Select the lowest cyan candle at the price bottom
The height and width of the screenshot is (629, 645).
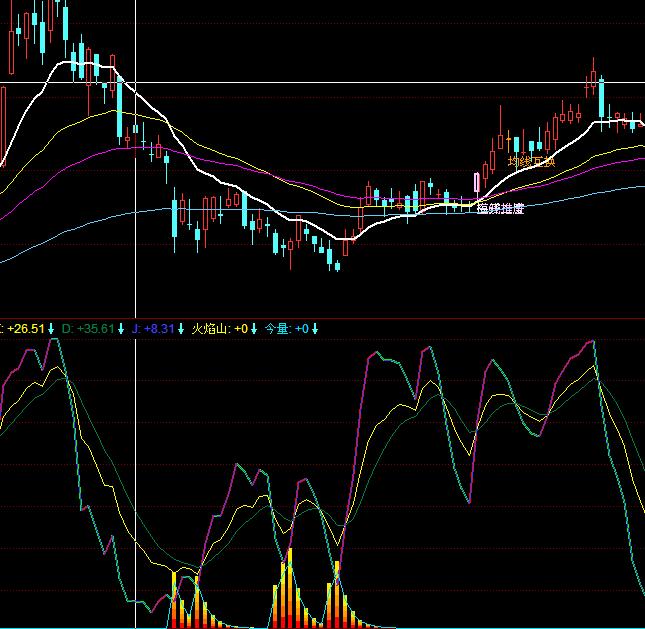(x=336, y=262)
